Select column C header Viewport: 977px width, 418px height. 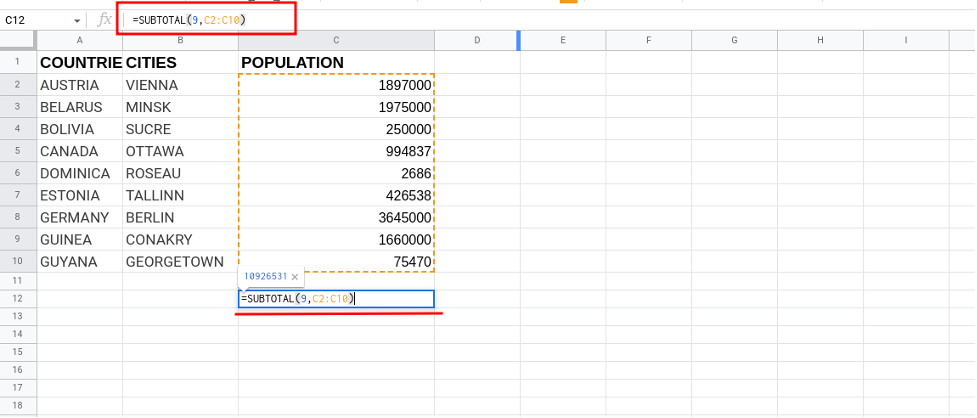[x=336, y=40]
